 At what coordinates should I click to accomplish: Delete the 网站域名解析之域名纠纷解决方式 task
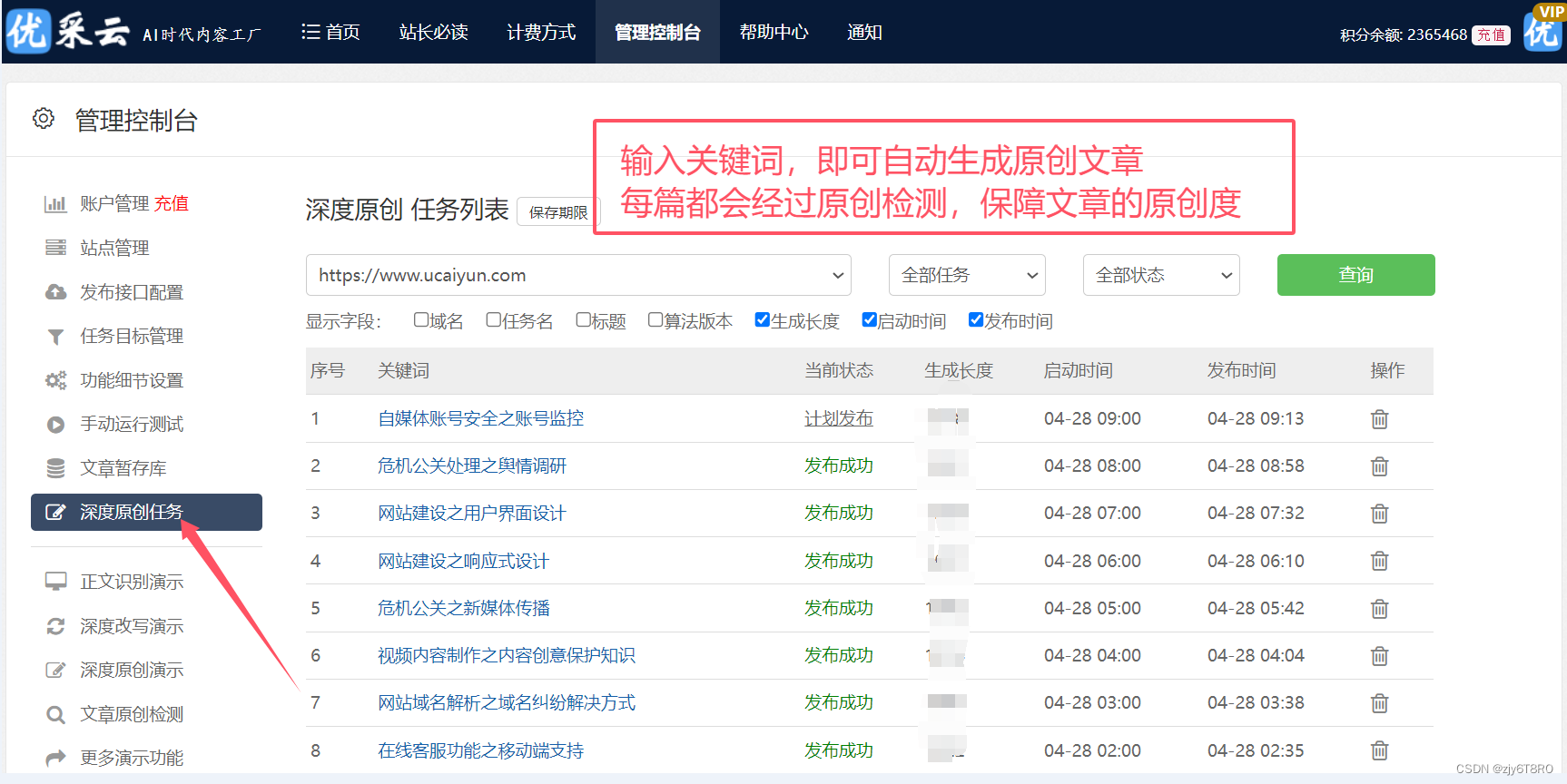click(1379, 703)
